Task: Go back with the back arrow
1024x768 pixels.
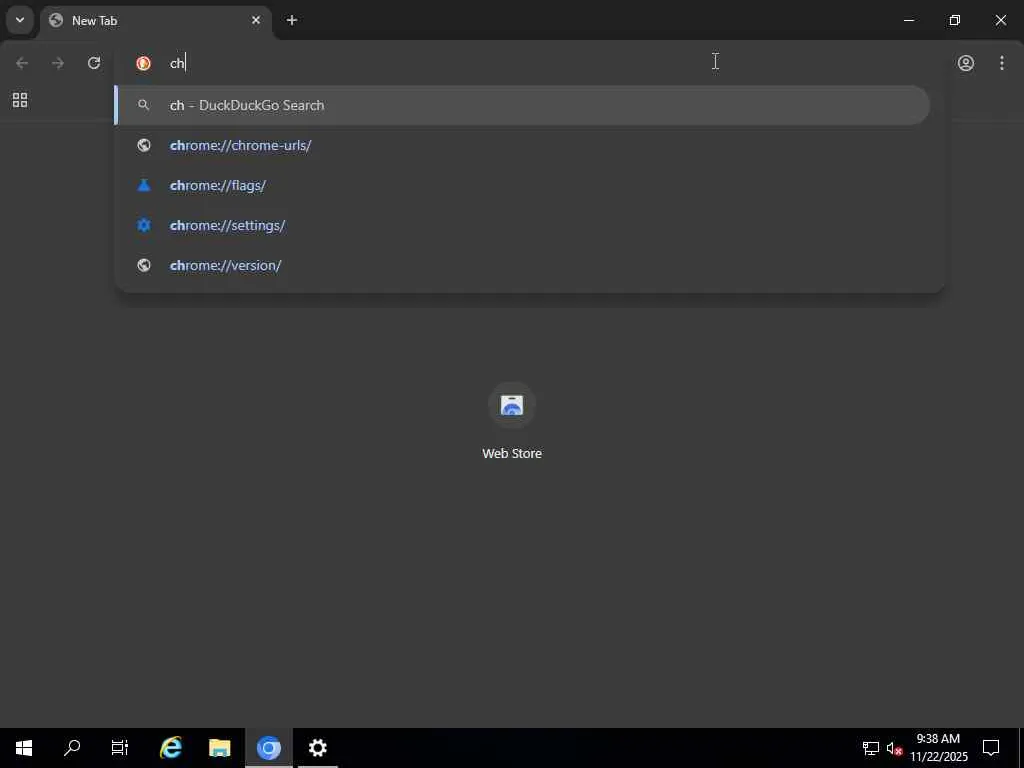Action: 22,63
